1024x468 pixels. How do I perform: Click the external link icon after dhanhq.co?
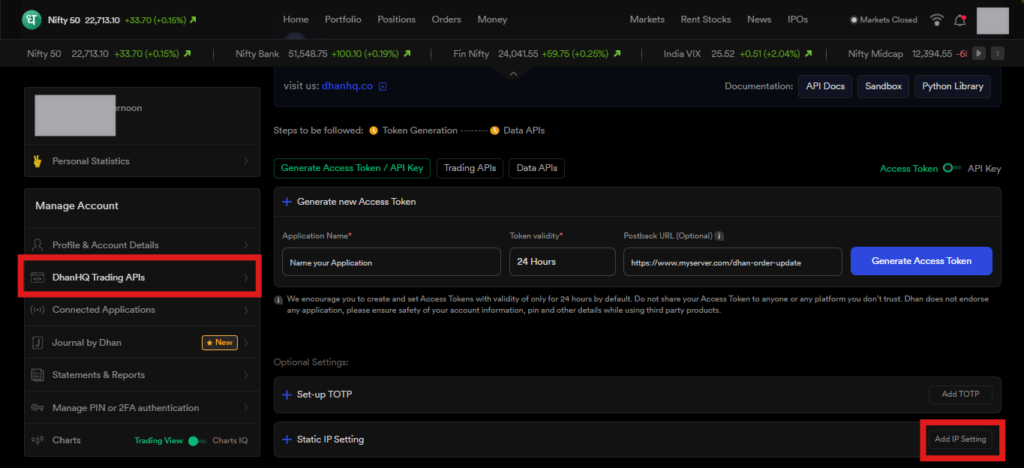383,87
